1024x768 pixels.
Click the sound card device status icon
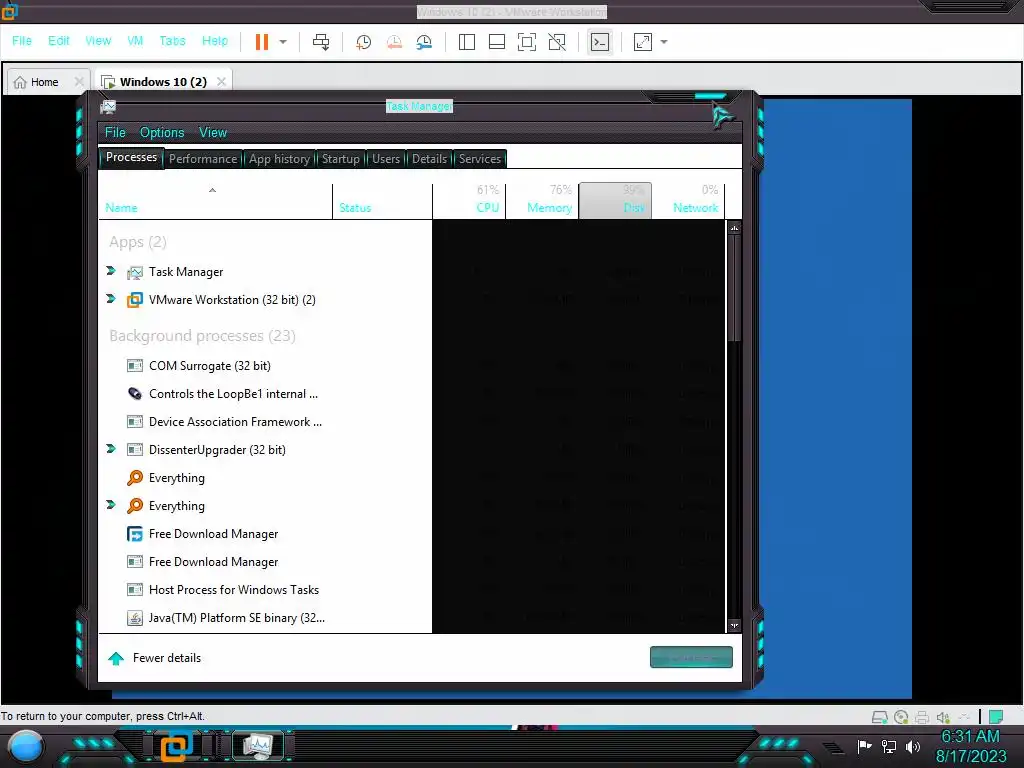click(943, 718)
